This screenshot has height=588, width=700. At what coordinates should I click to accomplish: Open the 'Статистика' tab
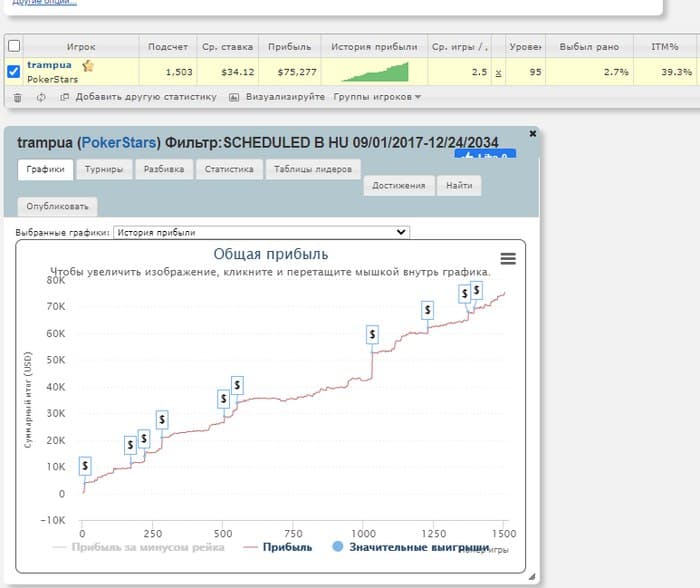(x=229, y=169)
